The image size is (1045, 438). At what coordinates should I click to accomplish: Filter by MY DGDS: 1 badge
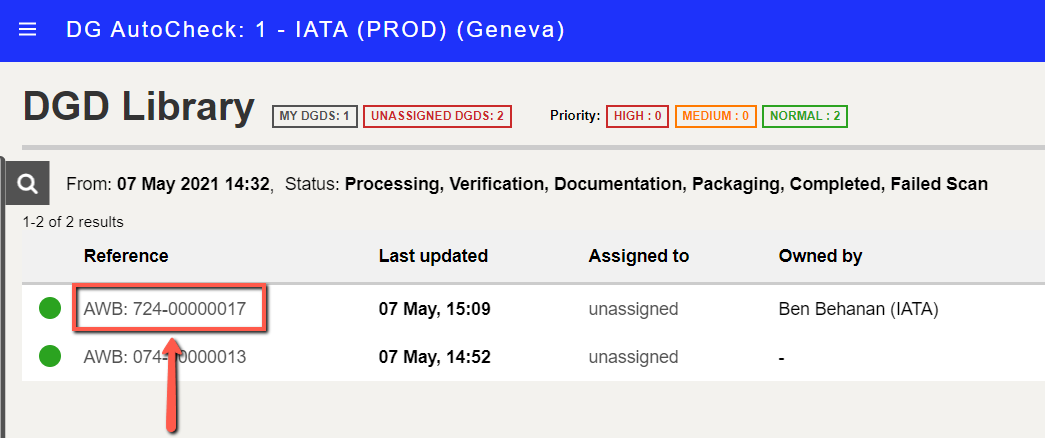pyautogui.click(x=315, y=116)
